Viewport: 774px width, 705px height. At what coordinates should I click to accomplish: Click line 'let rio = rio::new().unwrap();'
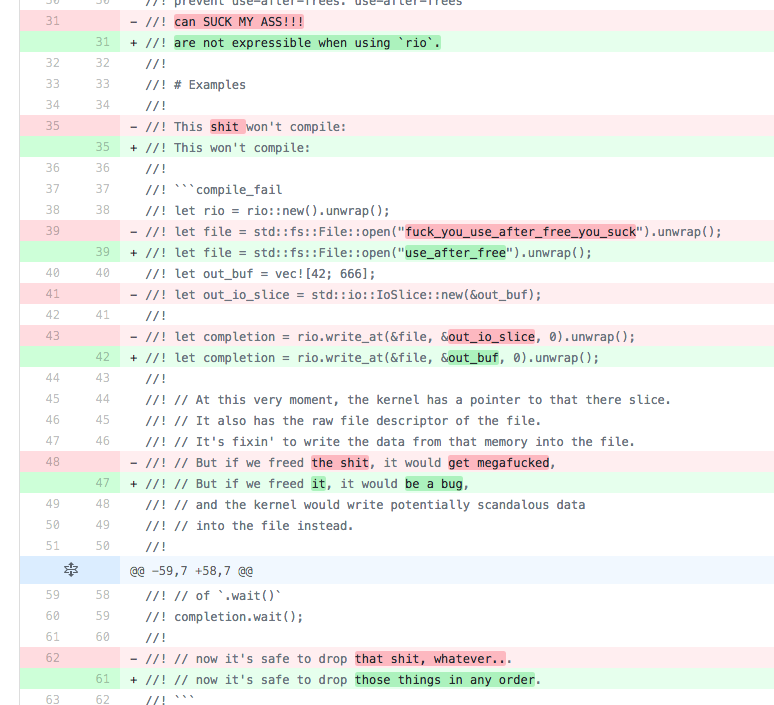pos(268,211)
